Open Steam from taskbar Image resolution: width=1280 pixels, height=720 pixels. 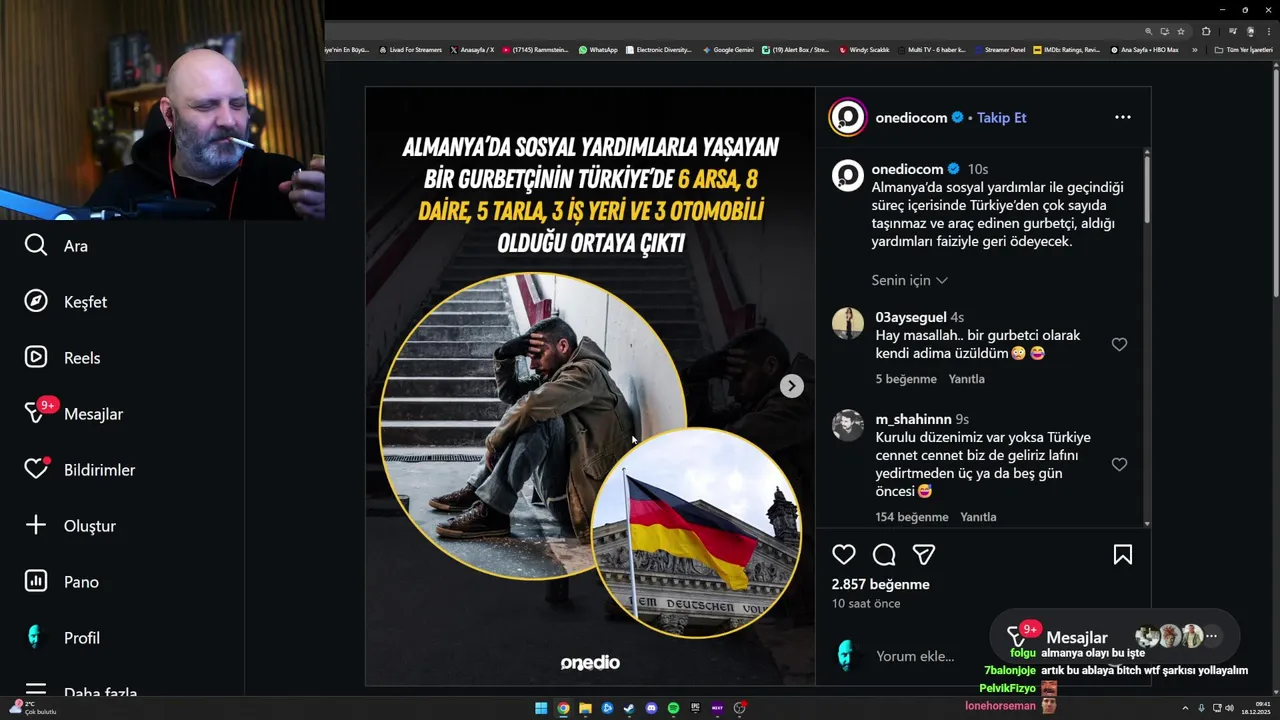(629, 708)
